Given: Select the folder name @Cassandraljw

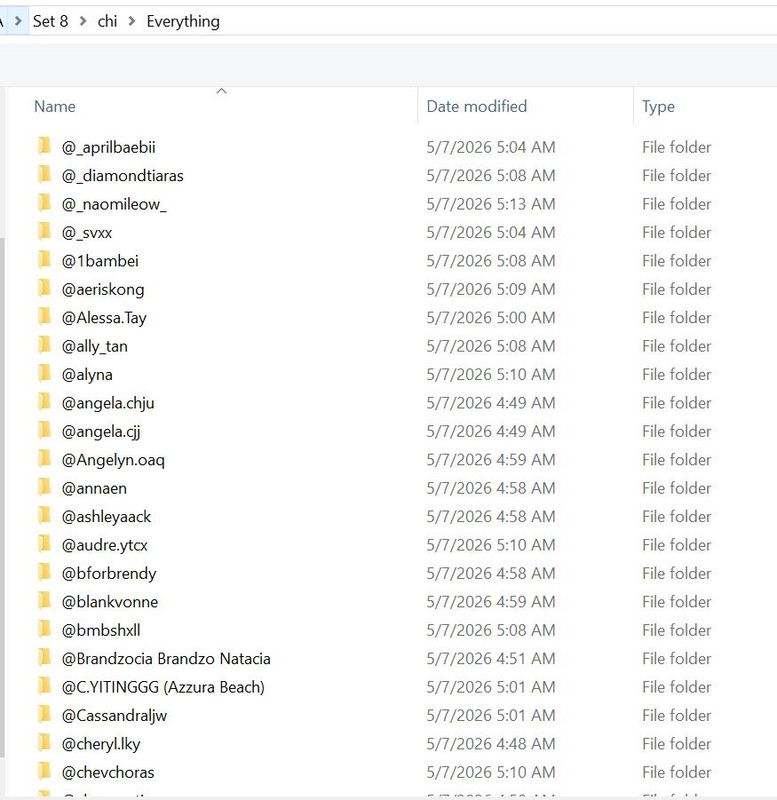Looking at the screenshot, I should [114, 716].
